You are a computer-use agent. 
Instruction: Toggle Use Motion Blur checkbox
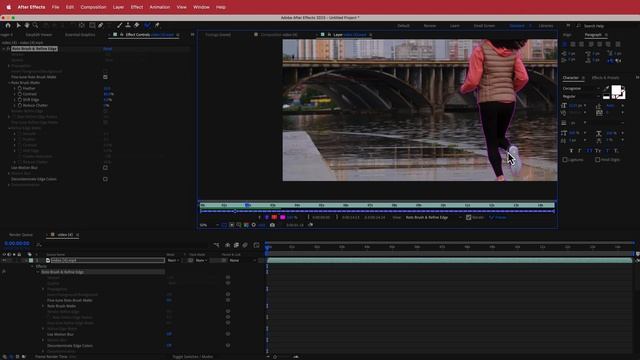(105, 168)
